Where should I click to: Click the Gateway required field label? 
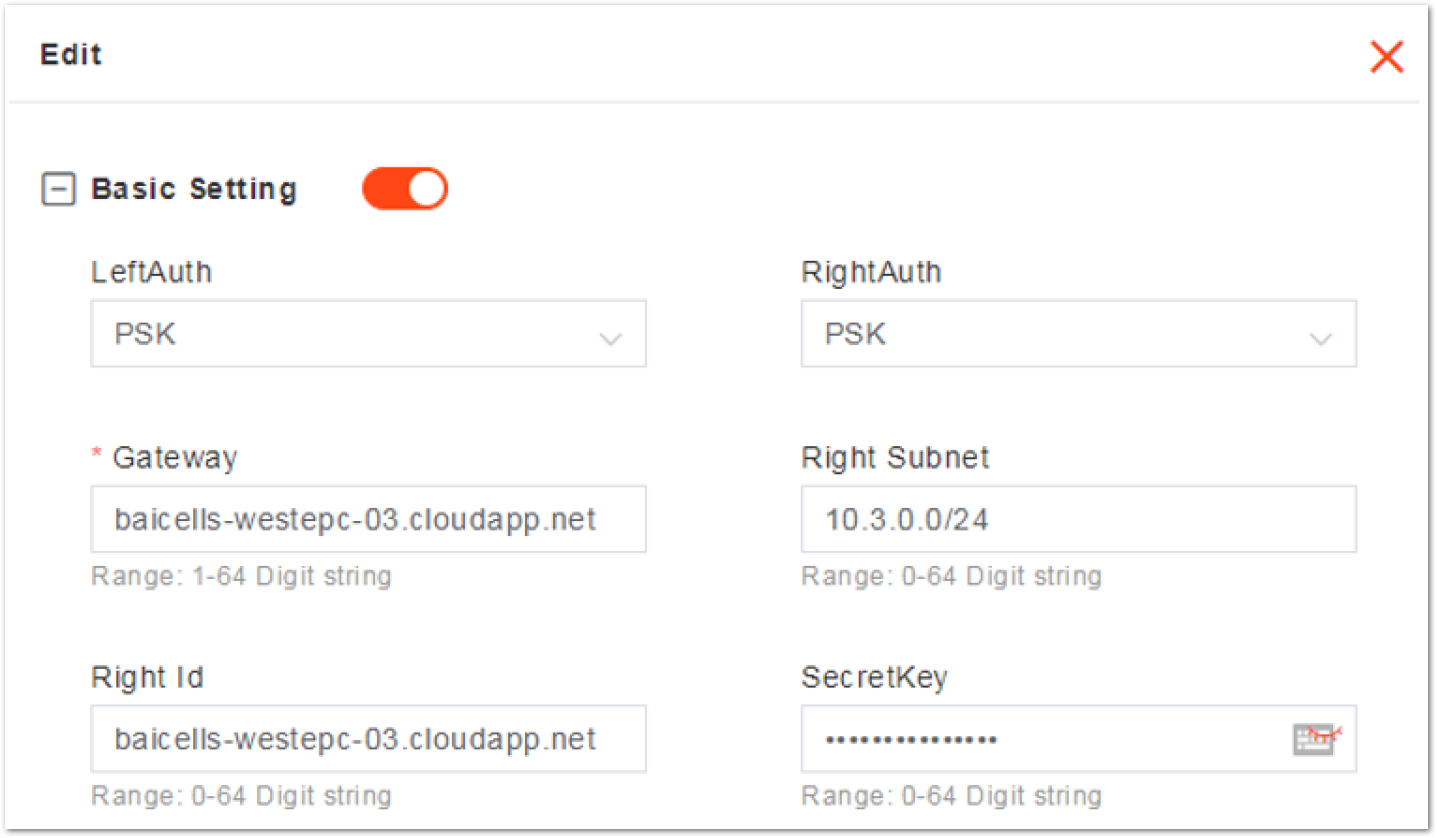[164, 458]
